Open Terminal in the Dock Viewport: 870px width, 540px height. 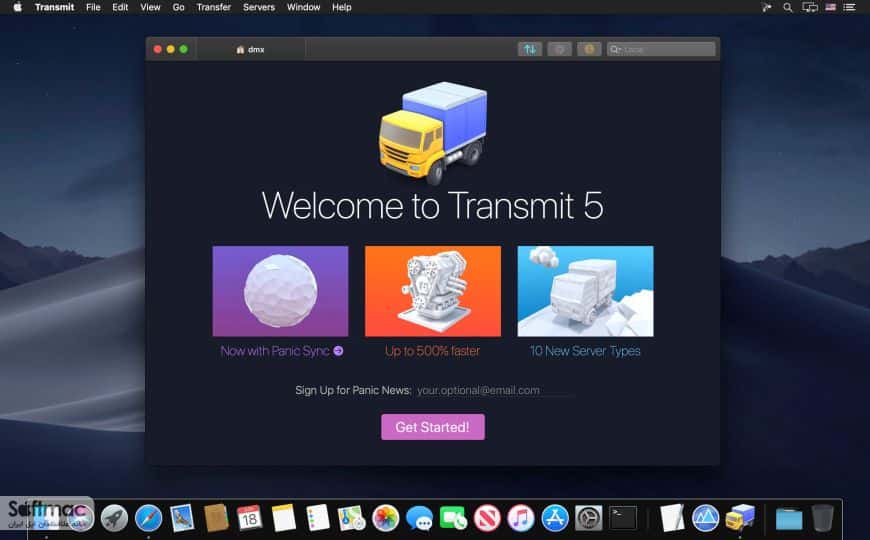coord(623,518)
